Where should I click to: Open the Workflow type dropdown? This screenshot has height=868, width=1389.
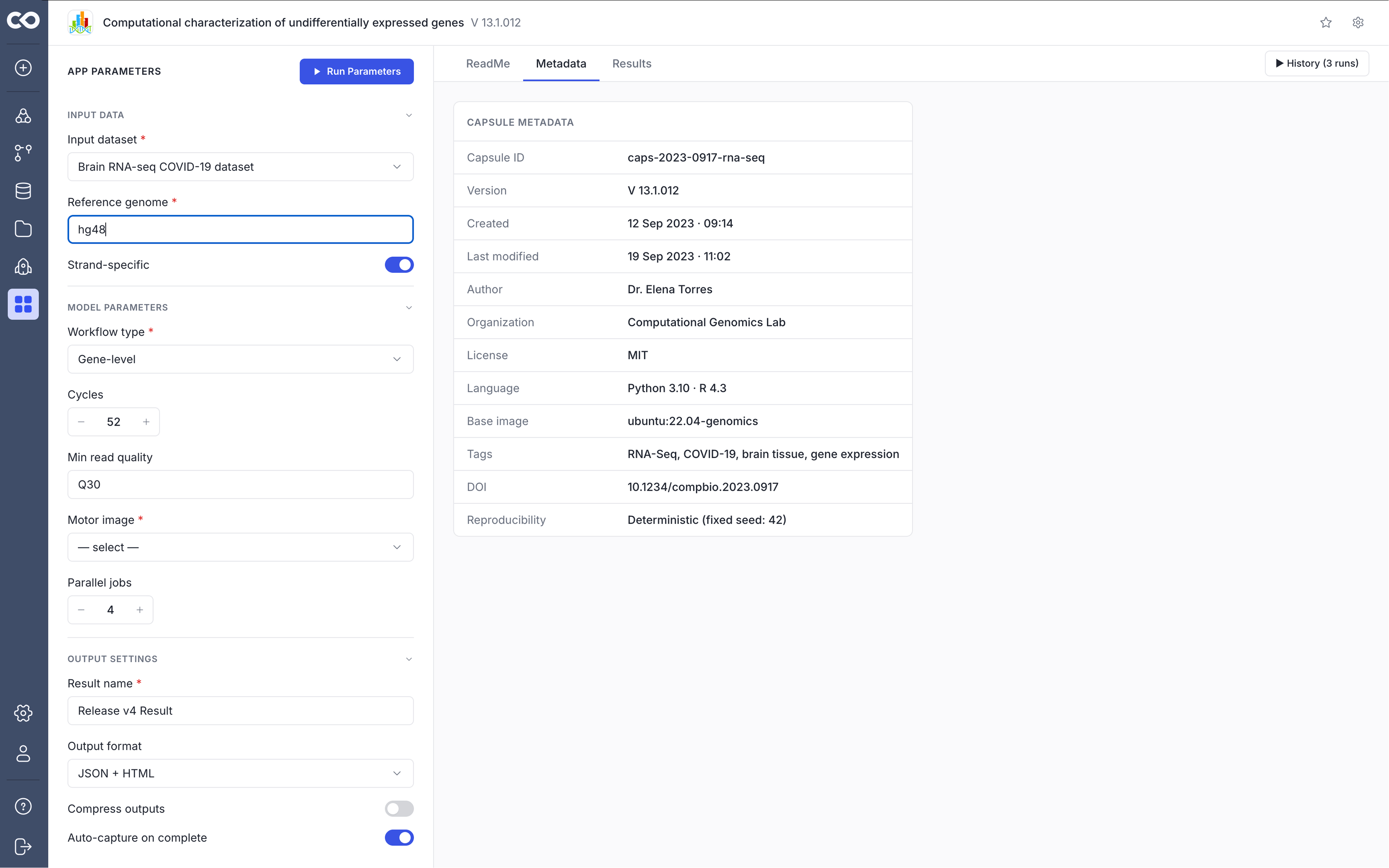(x=241, y=359)
